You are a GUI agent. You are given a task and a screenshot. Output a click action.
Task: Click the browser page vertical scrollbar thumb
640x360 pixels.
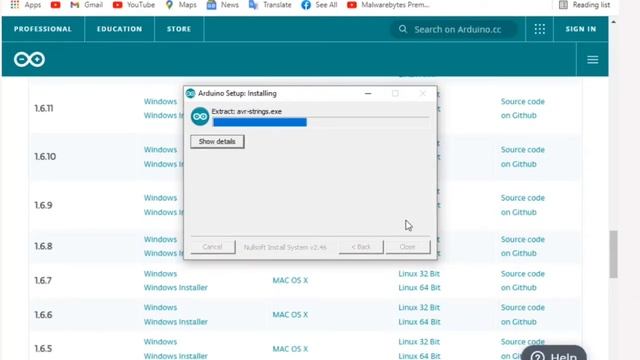click(613, 254)
